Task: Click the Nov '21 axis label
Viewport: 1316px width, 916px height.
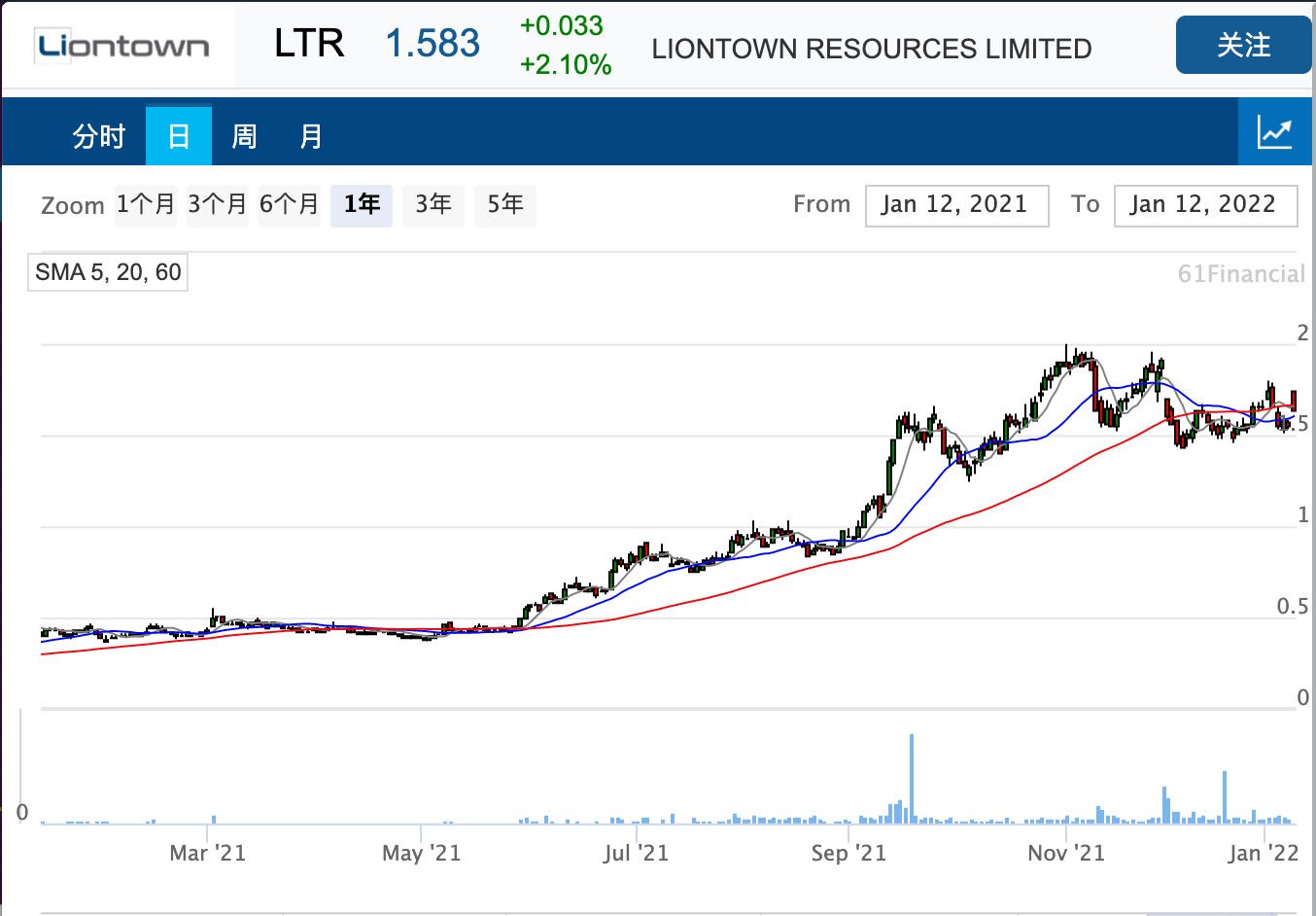Action: point(1066,854)
